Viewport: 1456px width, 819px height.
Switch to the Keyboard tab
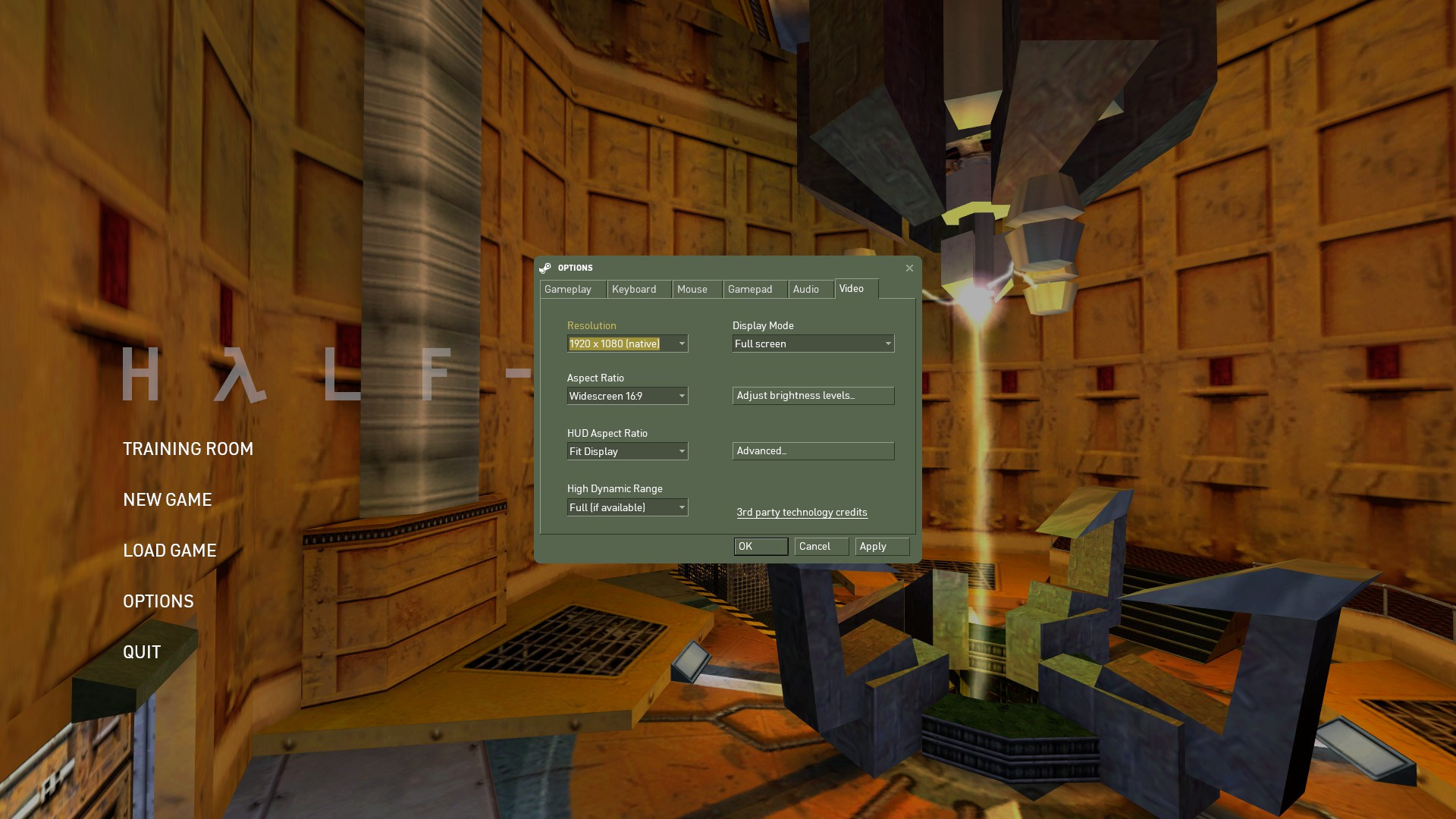pos(638,289)
